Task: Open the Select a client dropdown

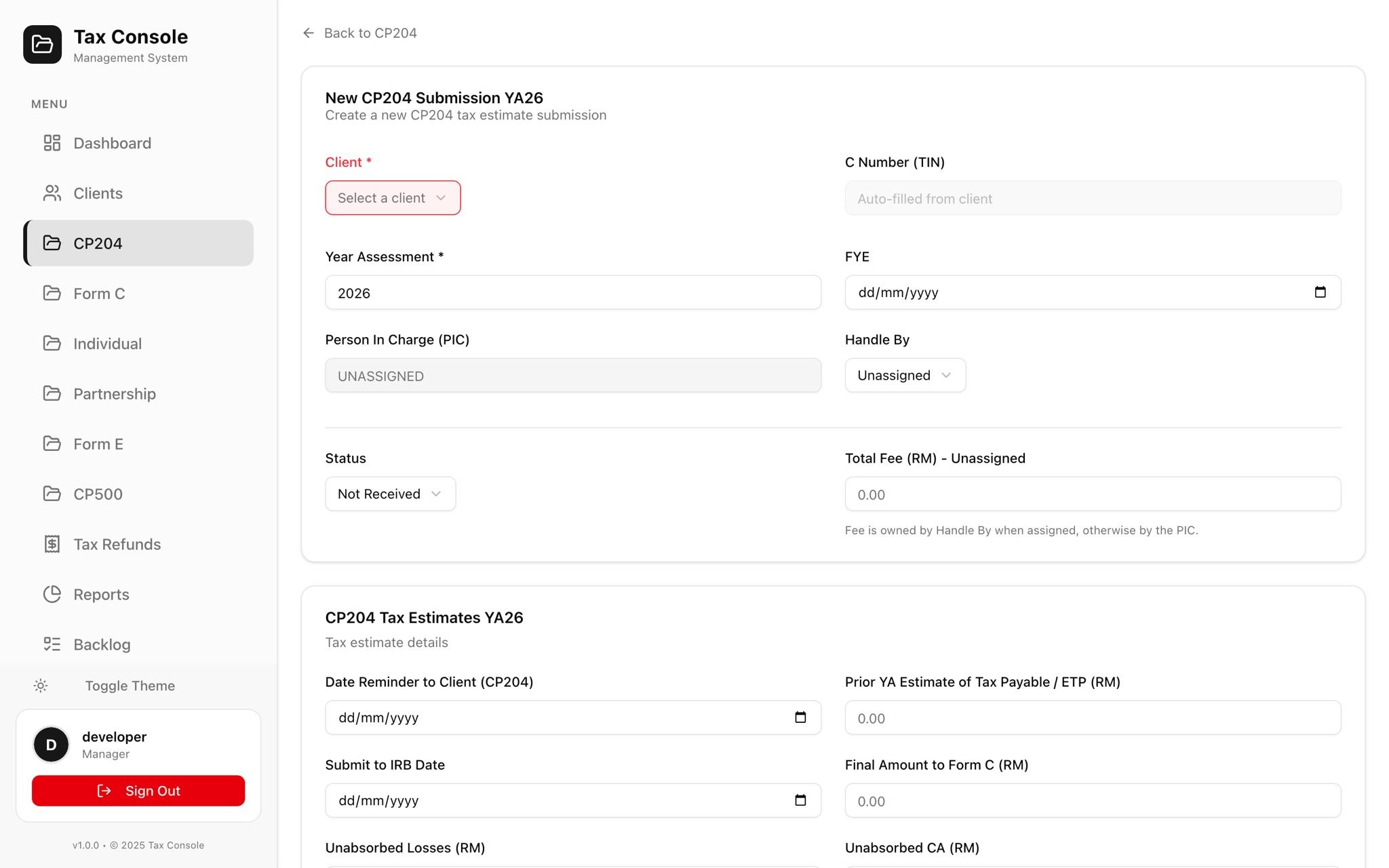Action: pyautogui.click(x=393, y=198)
